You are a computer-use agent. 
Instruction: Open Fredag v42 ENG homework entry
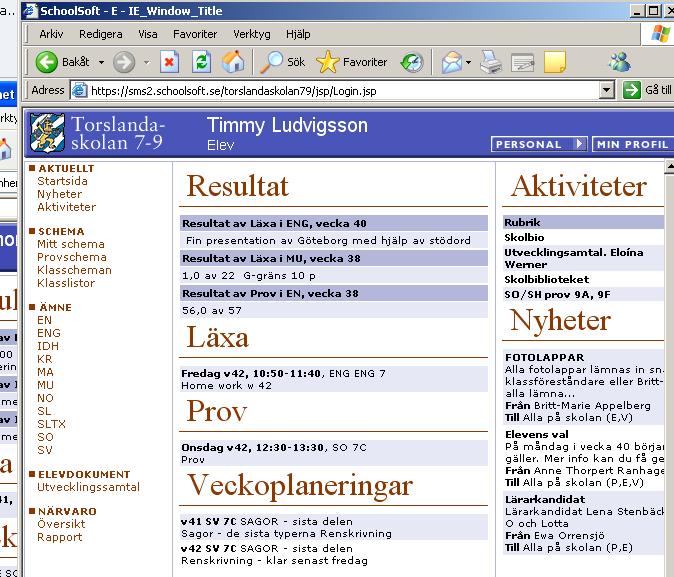point(334,379)
